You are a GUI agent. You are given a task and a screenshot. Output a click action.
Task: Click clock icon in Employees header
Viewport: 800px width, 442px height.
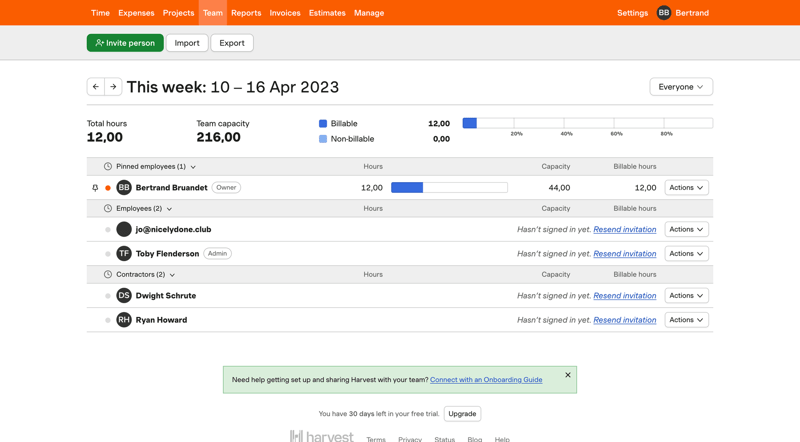point(108,208)
